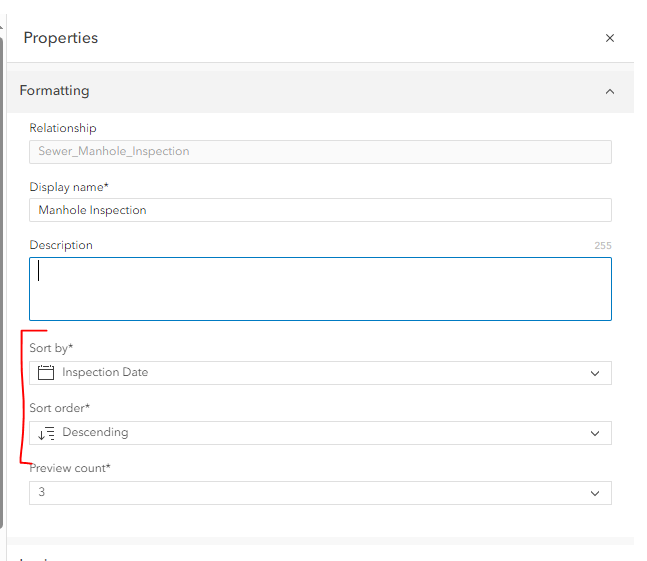Viewport: 647px width, 561px height.
Task: Click the descending sort order icon
Action: (46, 433)
